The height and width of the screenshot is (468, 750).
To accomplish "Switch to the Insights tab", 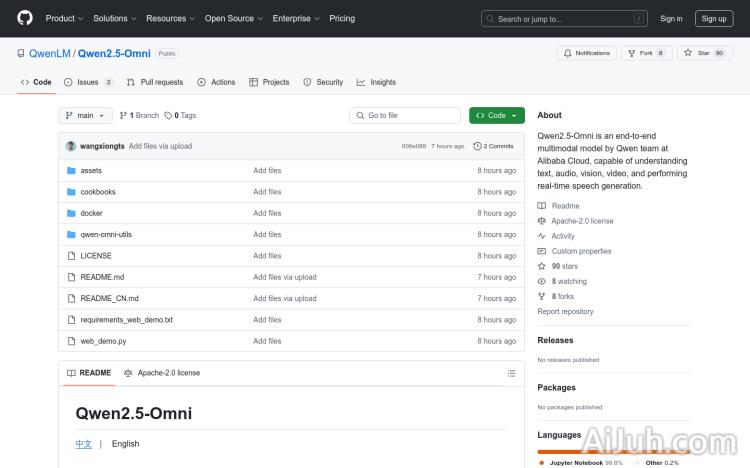I will click(x=376, y=82).
